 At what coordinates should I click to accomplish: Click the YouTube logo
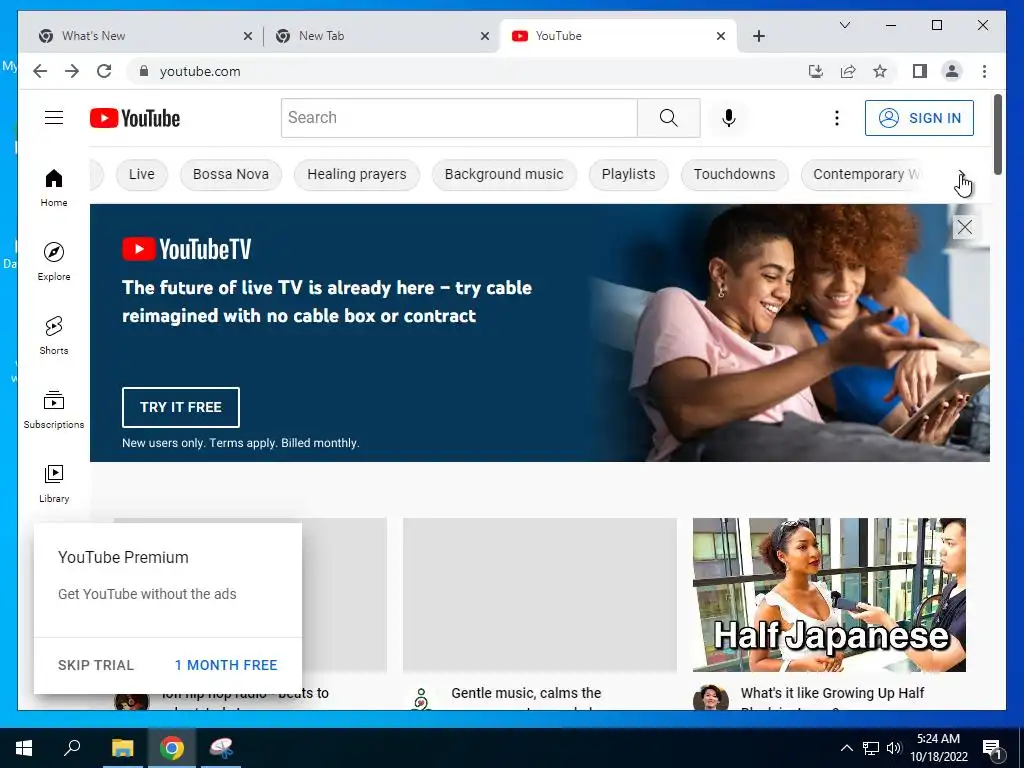[x=135, y=118]
